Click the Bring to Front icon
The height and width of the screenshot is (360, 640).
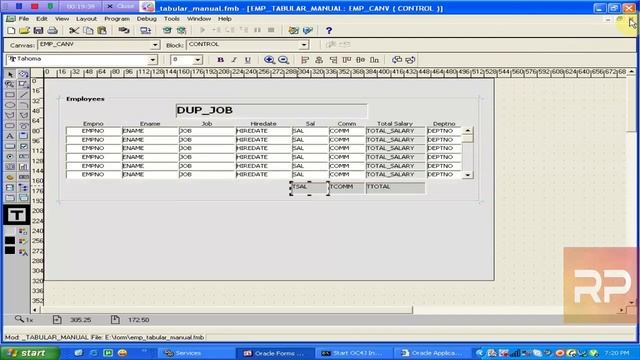point(396,60)
